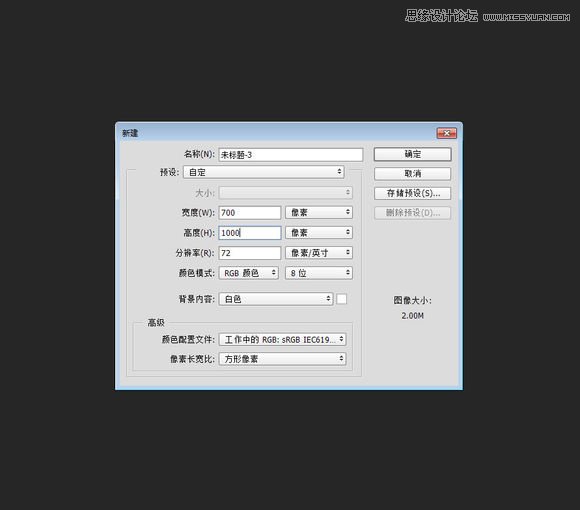The height and width of the screenshot is (510, 580).
Task: Open the 颜色模式 dropdown showing RGB 颜色
Action: 249,273
